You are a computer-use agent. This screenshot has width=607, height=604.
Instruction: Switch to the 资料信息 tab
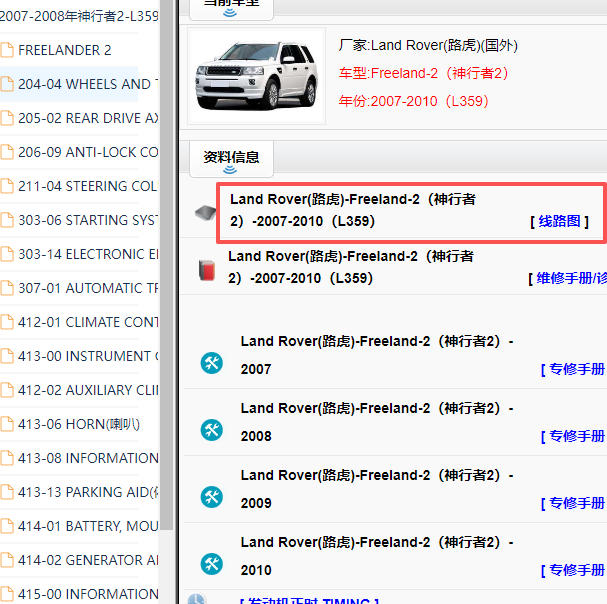coord(231,159)
